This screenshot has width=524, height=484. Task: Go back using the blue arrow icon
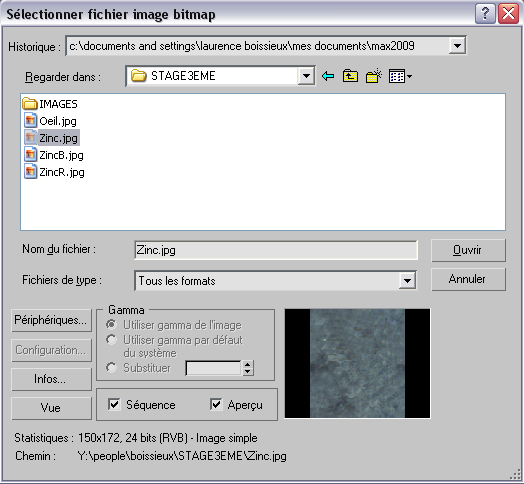click(x=328, y=76)
